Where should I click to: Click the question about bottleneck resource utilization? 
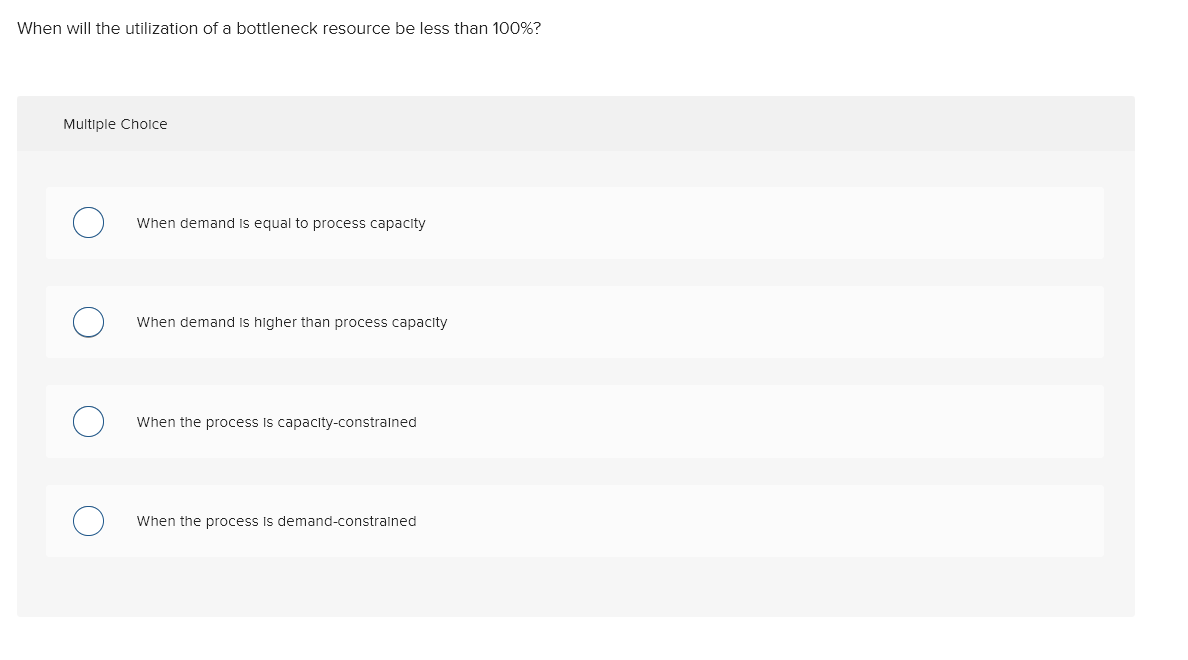[279, 28]
